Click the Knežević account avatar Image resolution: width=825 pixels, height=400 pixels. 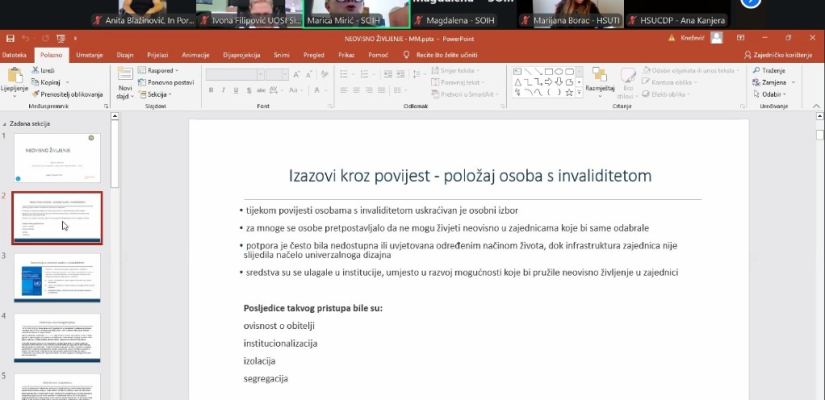click(x=716, y=38)
